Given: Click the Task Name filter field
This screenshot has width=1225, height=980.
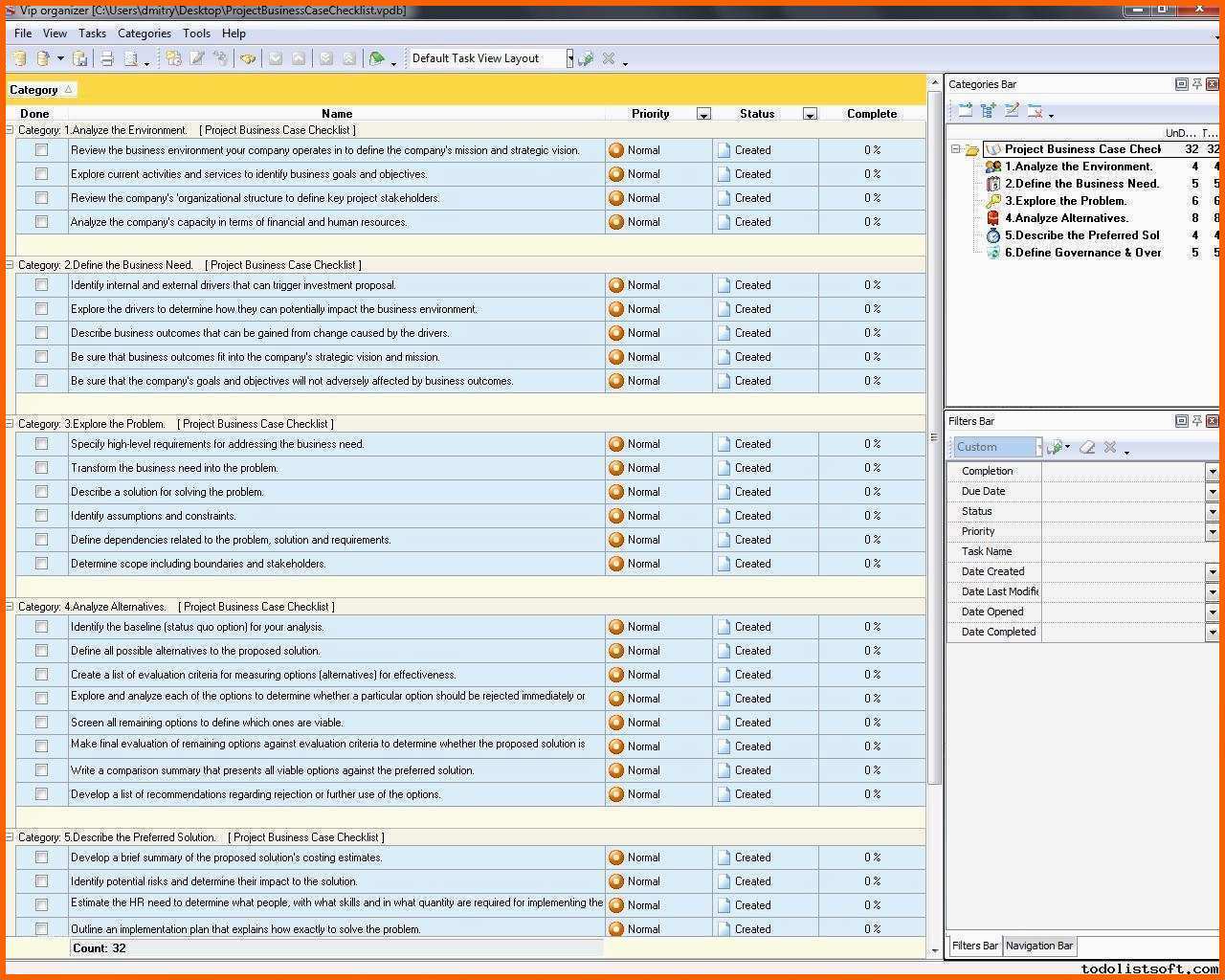Looking at the screenshot, I should pyautogui.click(x=1124, y=551).
